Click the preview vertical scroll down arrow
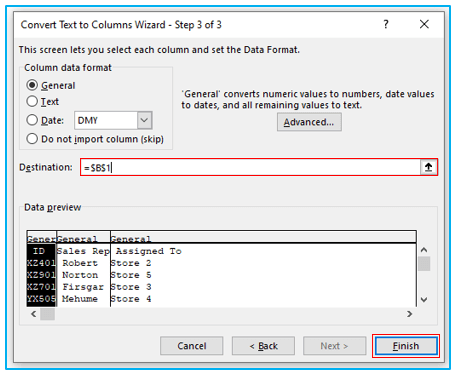 pos(424,299)
